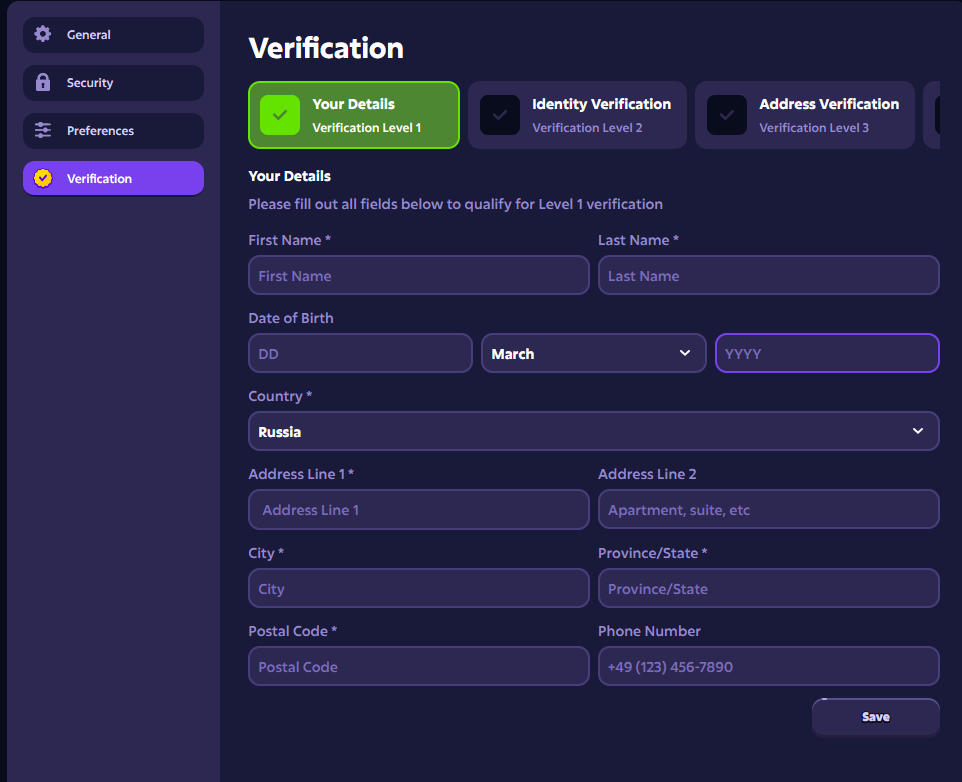Click the YYYY birth year field
The height and width of the screenshot is (782, 962).
[827, 353]
